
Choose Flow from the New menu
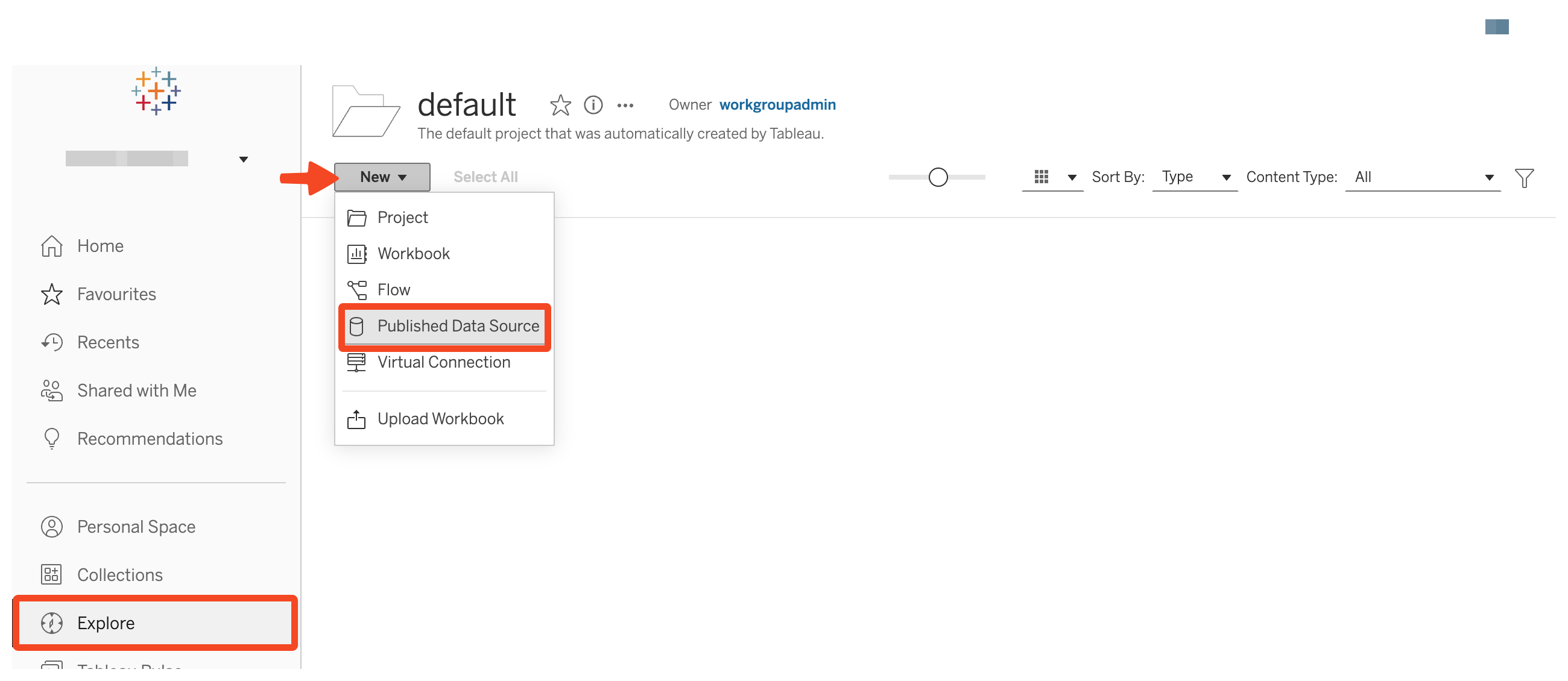coord(444,290)
